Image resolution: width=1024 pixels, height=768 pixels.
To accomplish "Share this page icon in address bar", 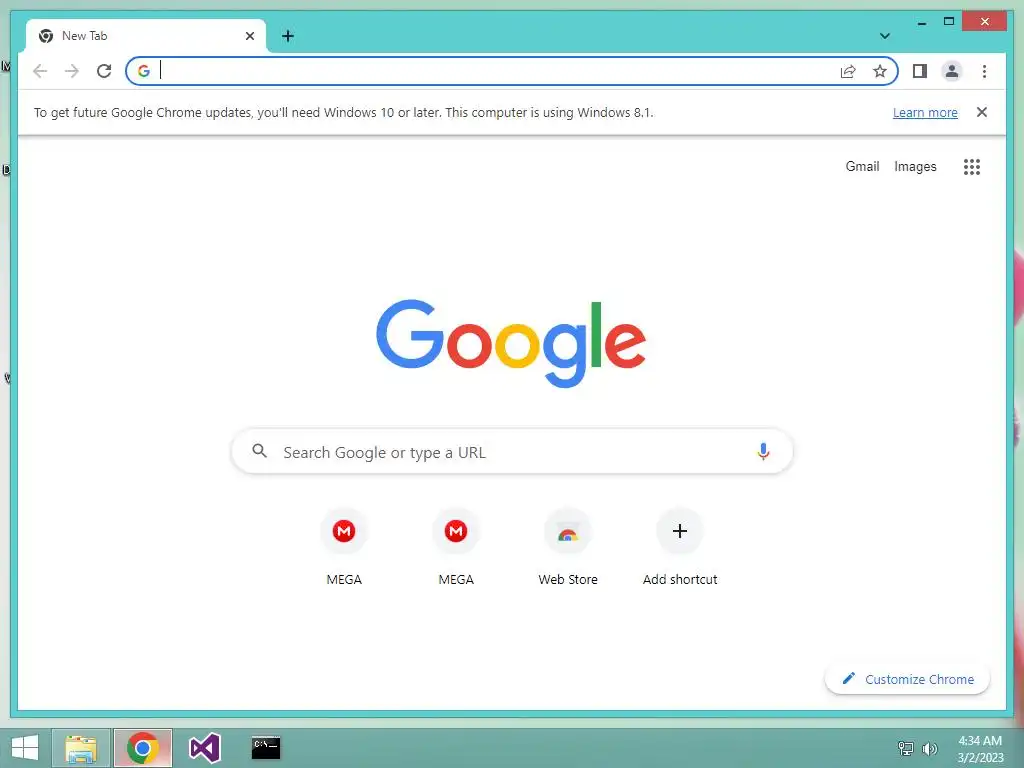I will click(848, 71).
